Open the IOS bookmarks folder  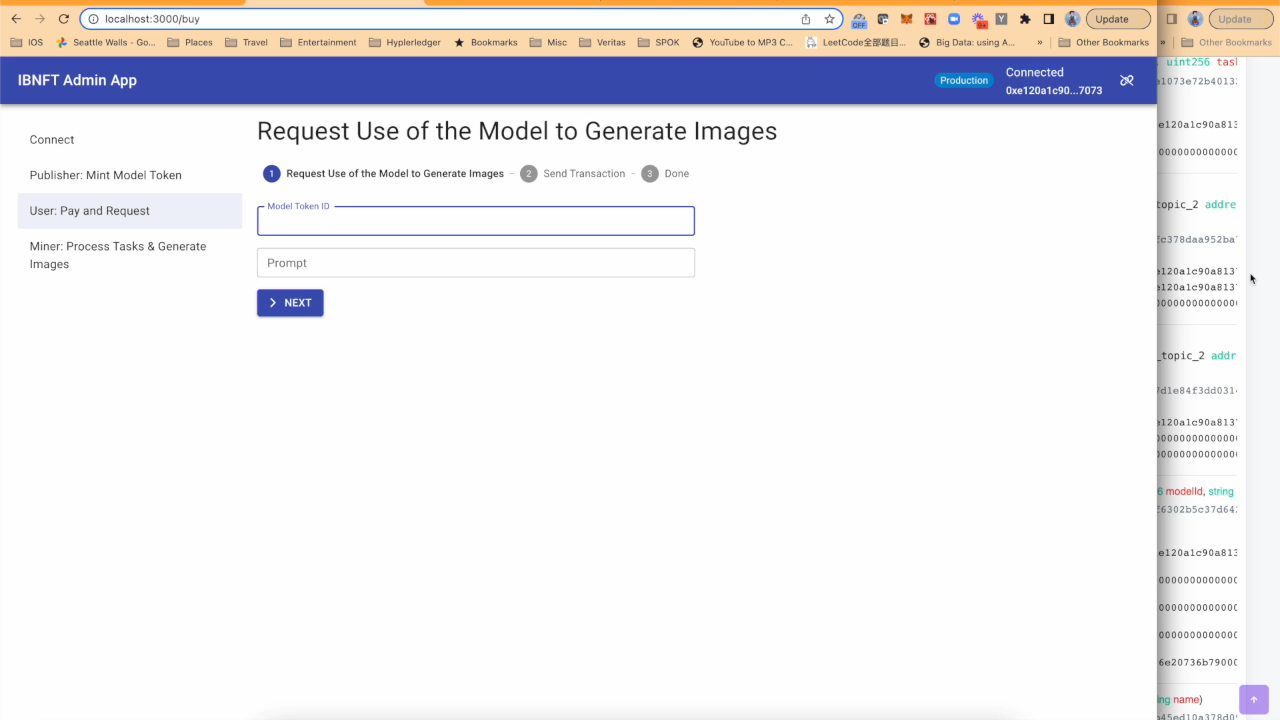[27, 42]
